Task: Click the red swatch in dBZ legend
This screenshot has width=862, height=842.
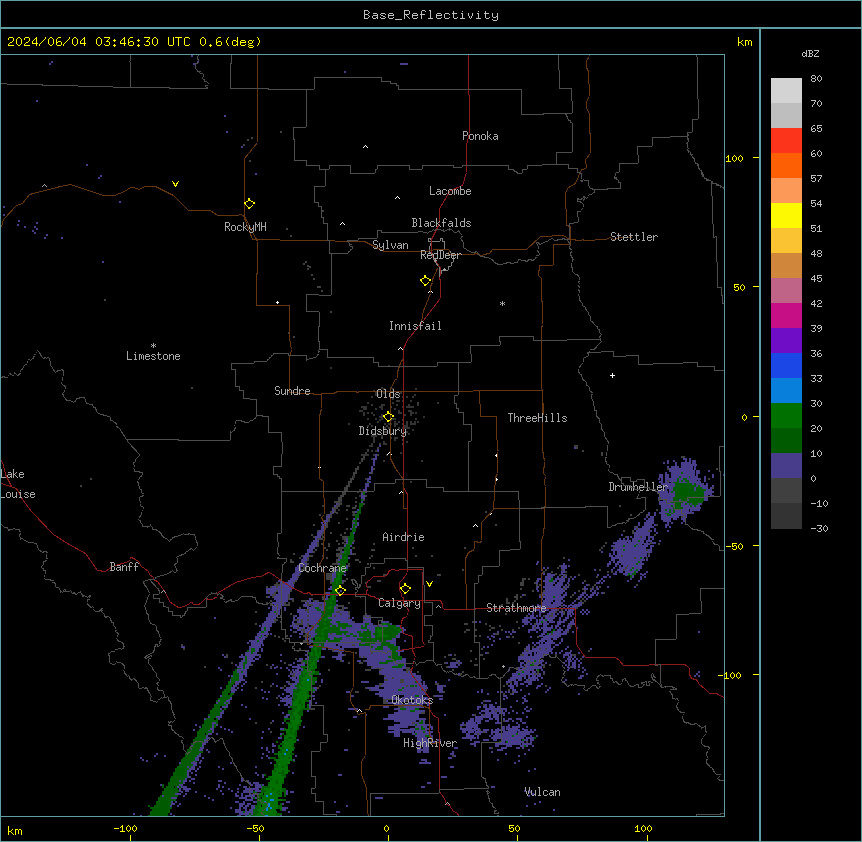Action: tap(786, 140)
